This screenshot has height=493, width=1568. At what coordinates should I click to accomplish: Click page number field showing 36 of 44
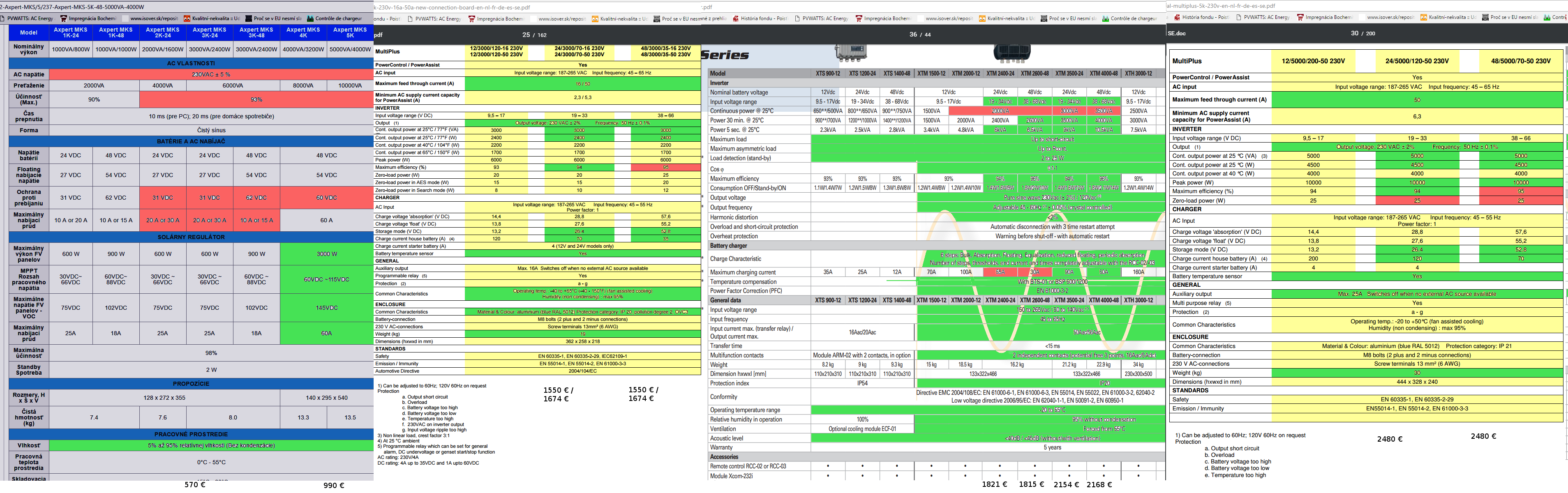[x=912, y=35]
